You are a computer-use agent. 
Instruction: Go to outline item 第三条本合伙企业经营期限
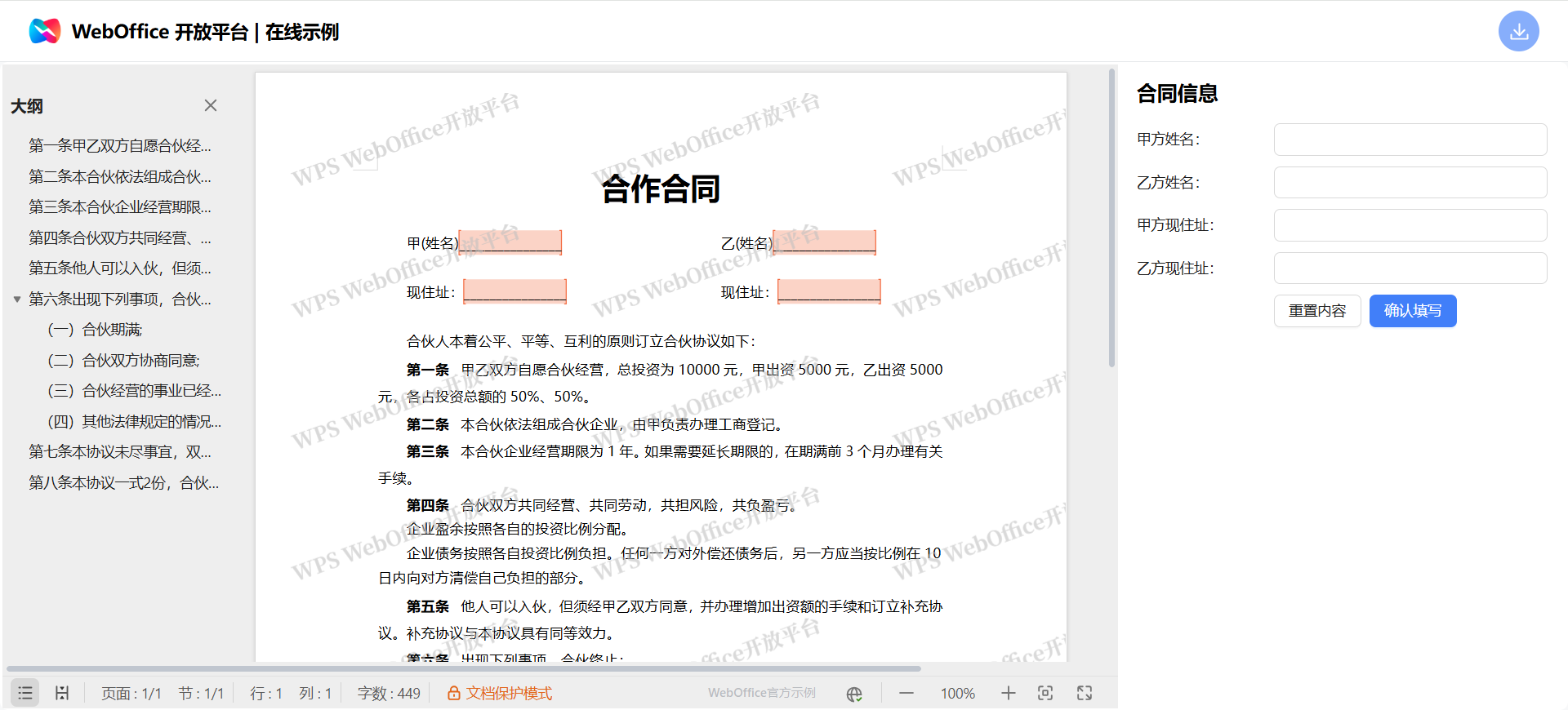tap(120, 207)
